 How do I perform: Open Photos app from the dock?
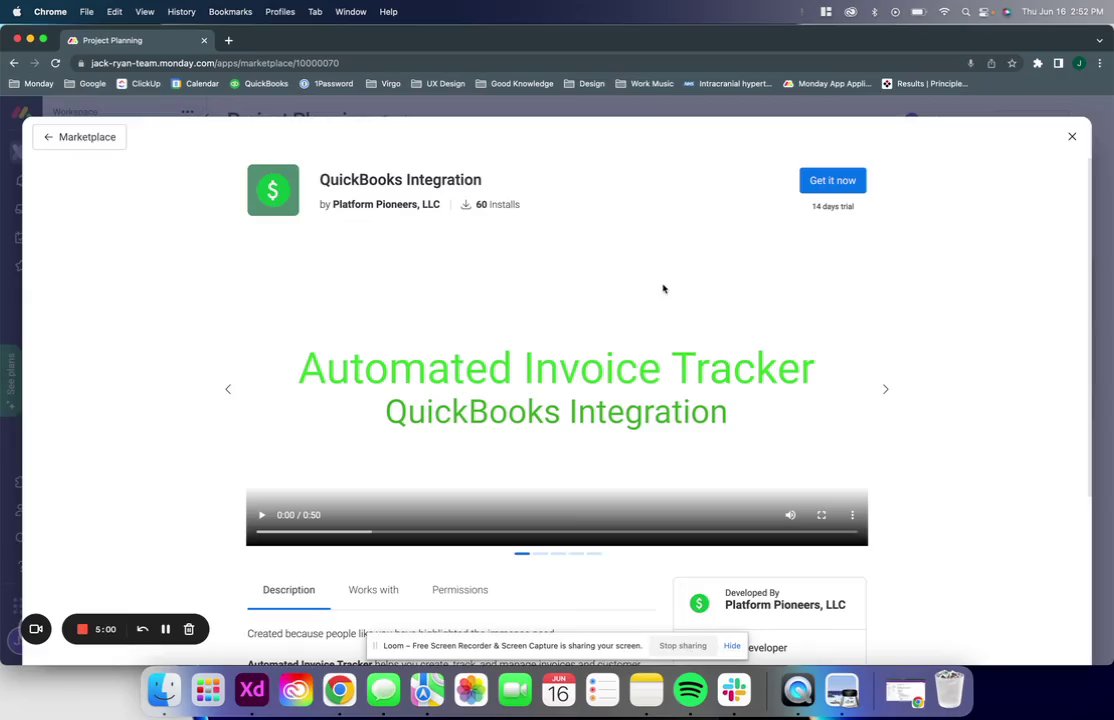click(471, 690)
